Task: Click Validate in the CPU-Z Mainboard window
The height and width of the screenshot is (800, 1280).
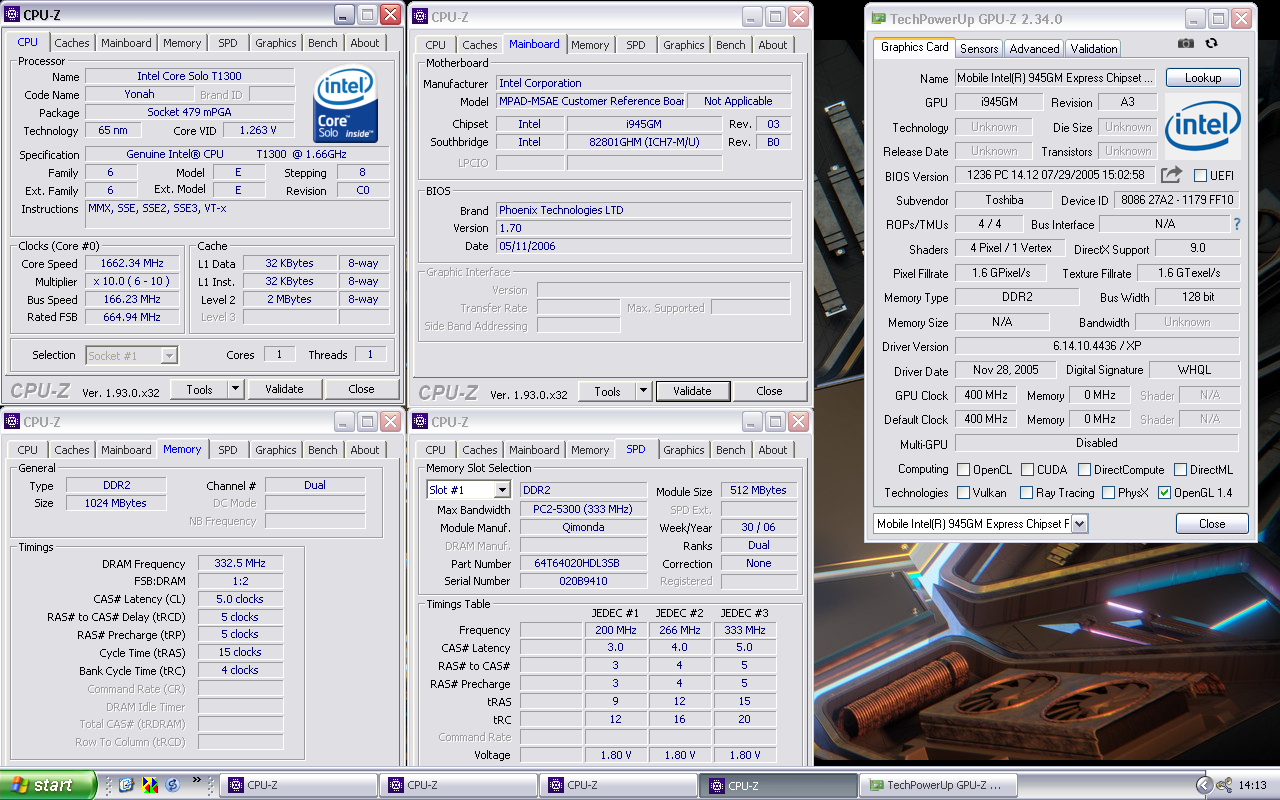Action: (x=692, y=391)
